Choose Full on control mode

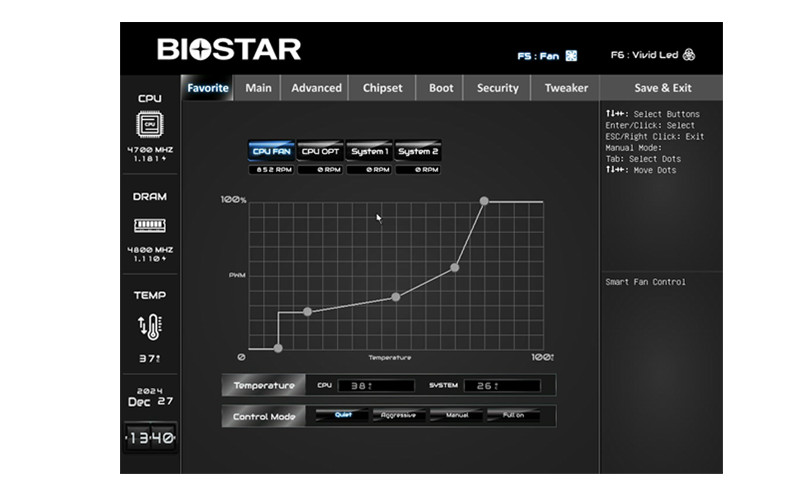[x=513, y=415]
